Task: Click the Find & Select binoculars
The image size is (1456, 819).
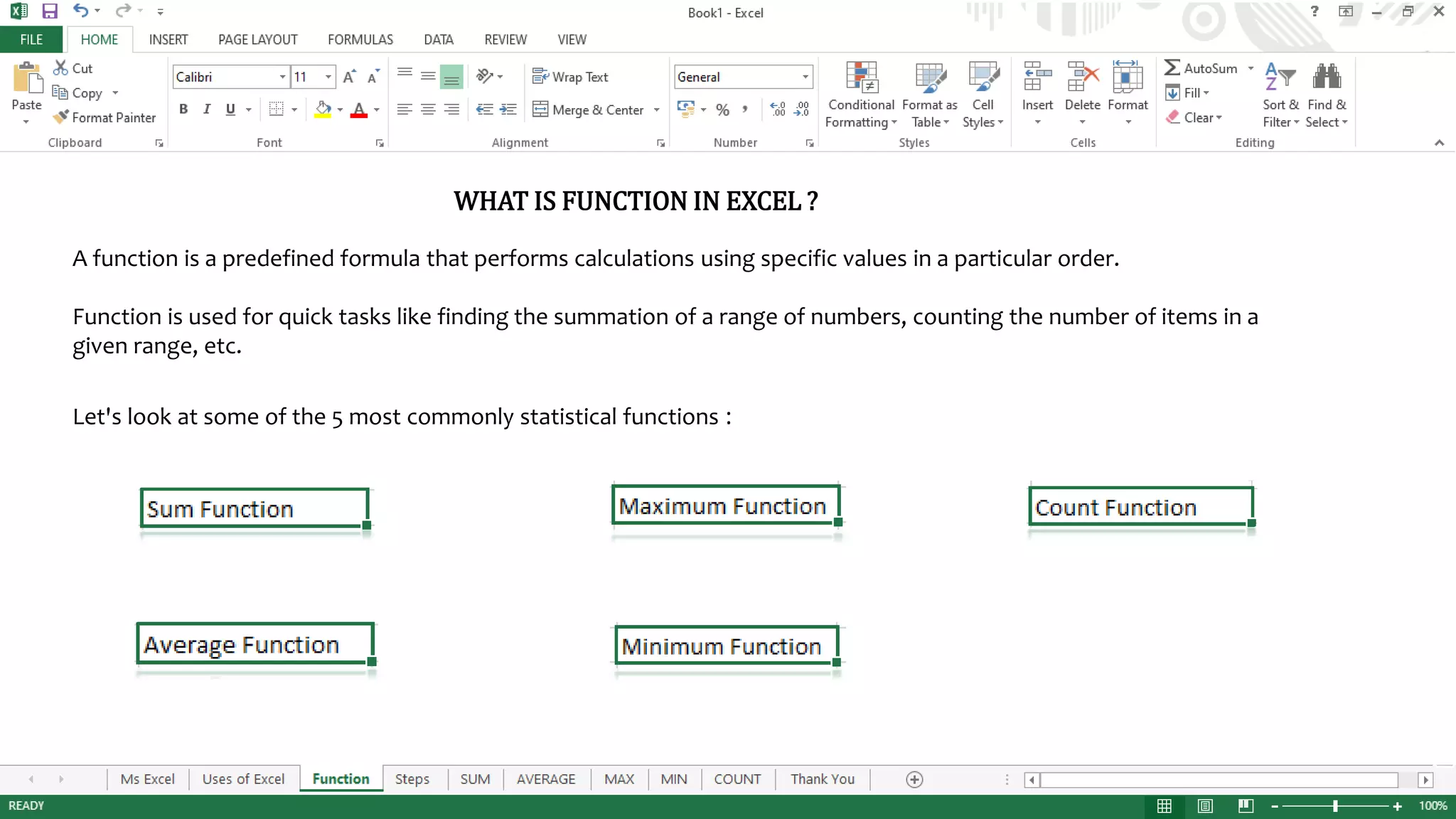Action: pyautogui.click(x=1327, y=77)
